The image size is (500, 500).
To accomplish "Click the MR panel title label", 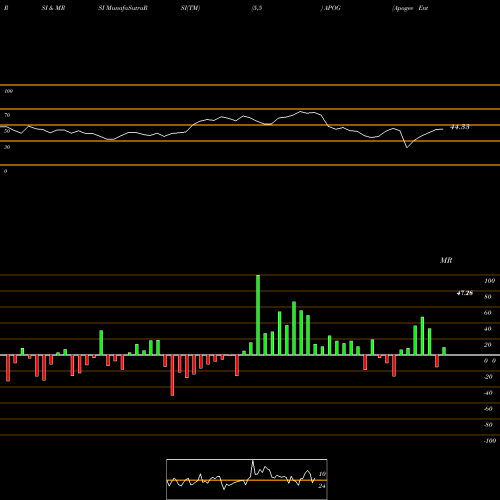I will [x=446, y=260].
